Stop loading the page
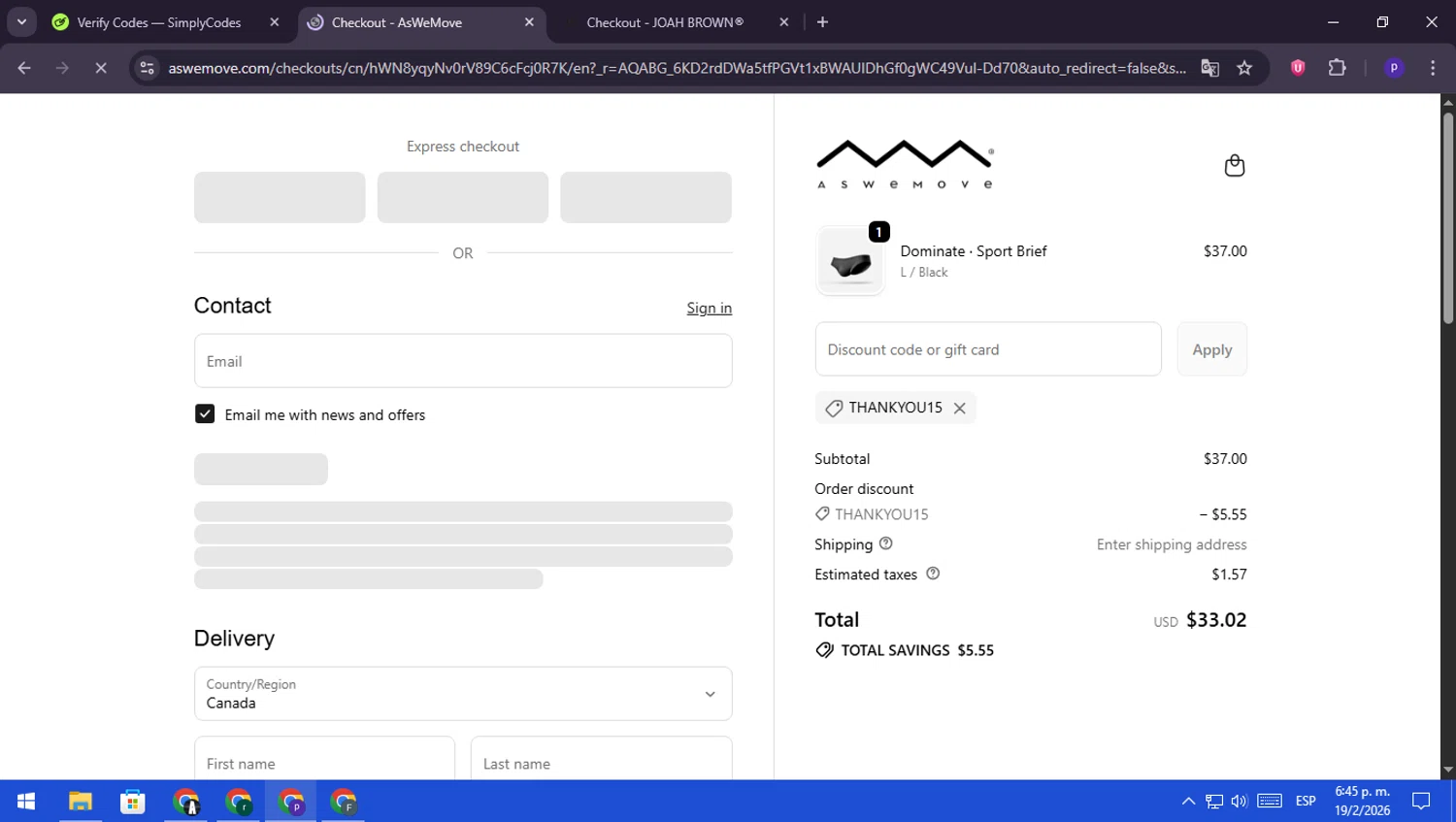 pos(100,68)
